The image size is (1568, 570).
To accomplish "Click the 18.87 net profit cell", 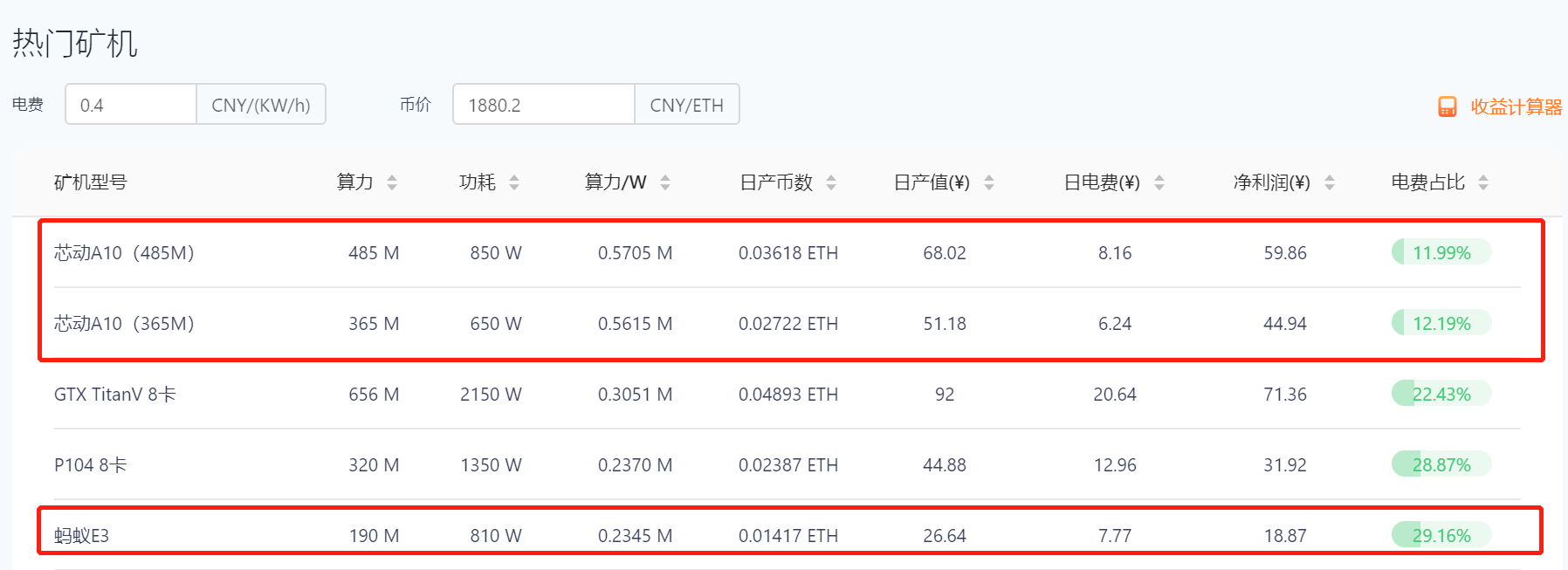I will pyautogui.click(x=1285, y=535).
